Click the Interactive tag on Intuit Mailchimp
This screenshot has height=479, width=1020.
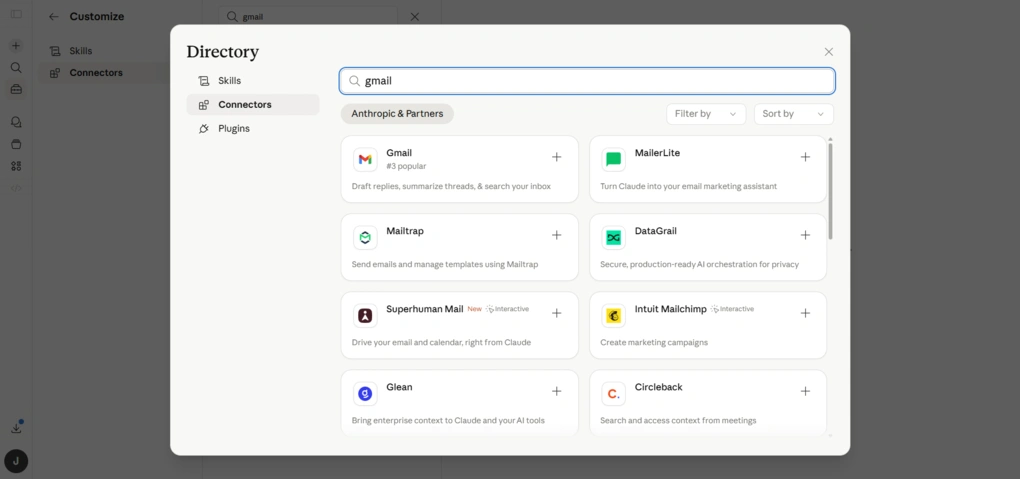pyautogui.click(x=732, y=309)
